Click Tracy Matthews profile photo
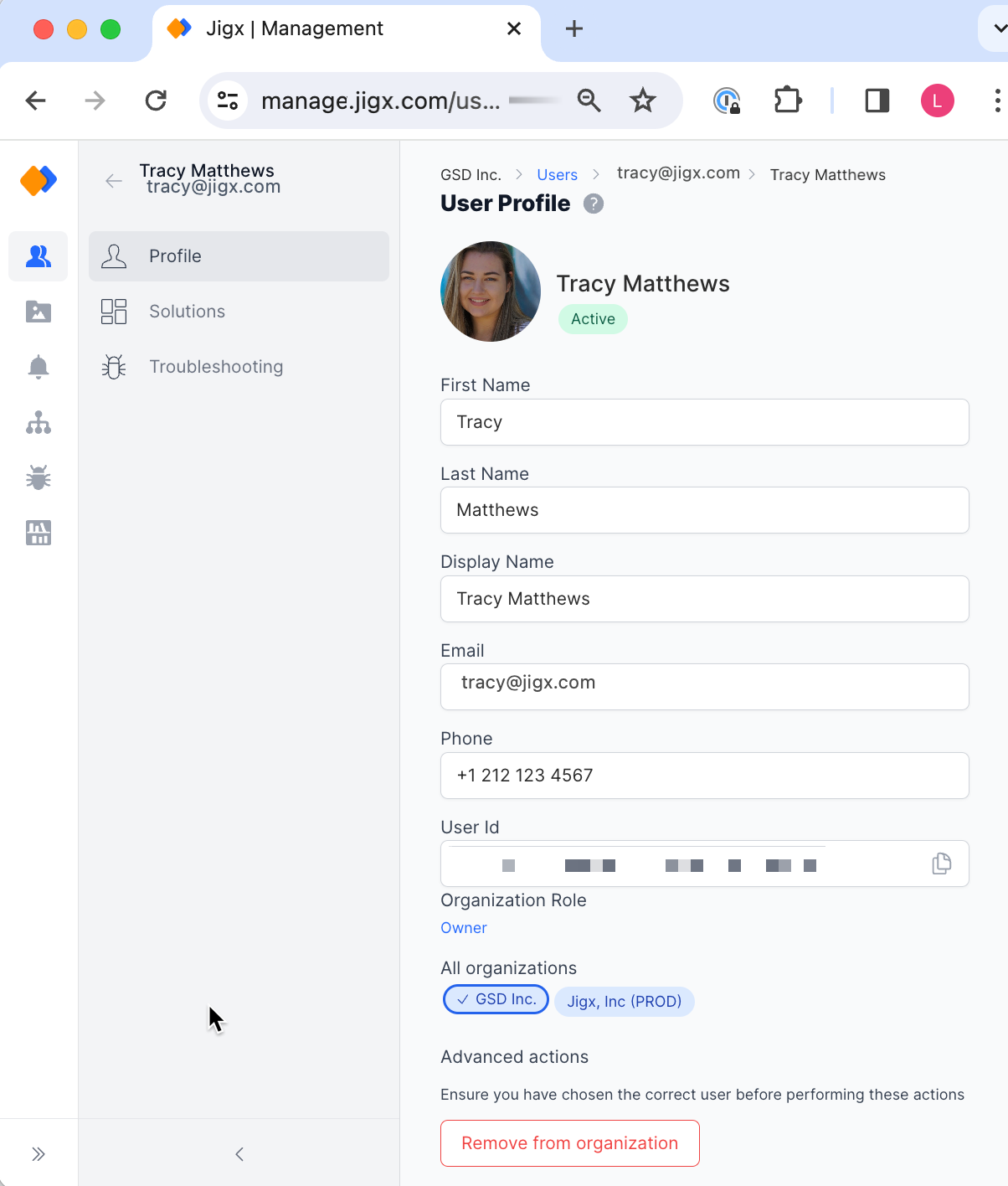 pos(491,291)
